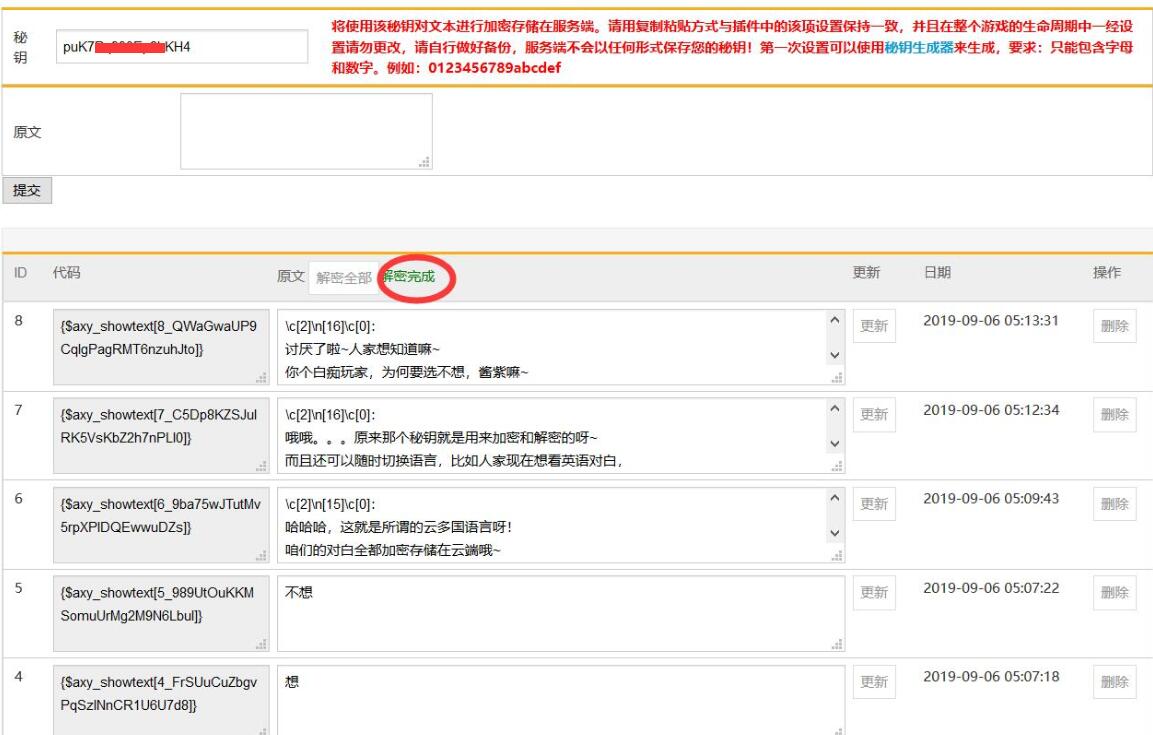Click 更新 button for row 6
Screen dimensions: 1153x735
(874, 504)
